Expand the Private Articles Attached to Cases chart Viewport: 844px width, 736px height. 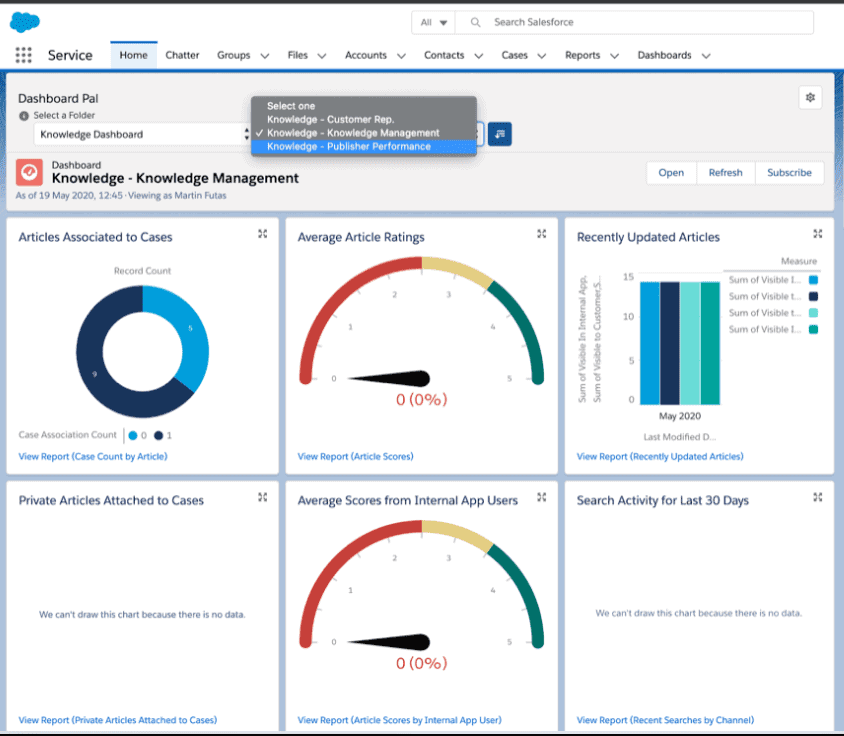click(x=262, y=497)
